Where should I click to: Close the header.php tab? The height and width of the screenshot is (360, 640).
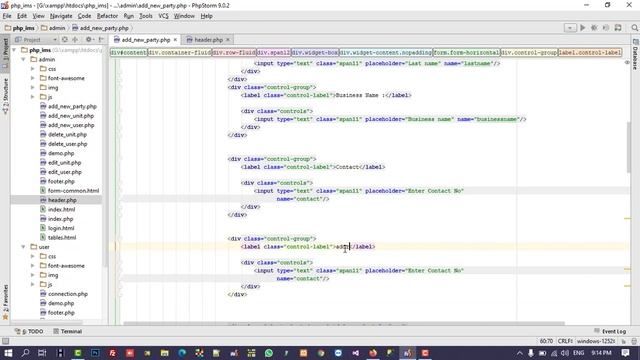[228, 40]
